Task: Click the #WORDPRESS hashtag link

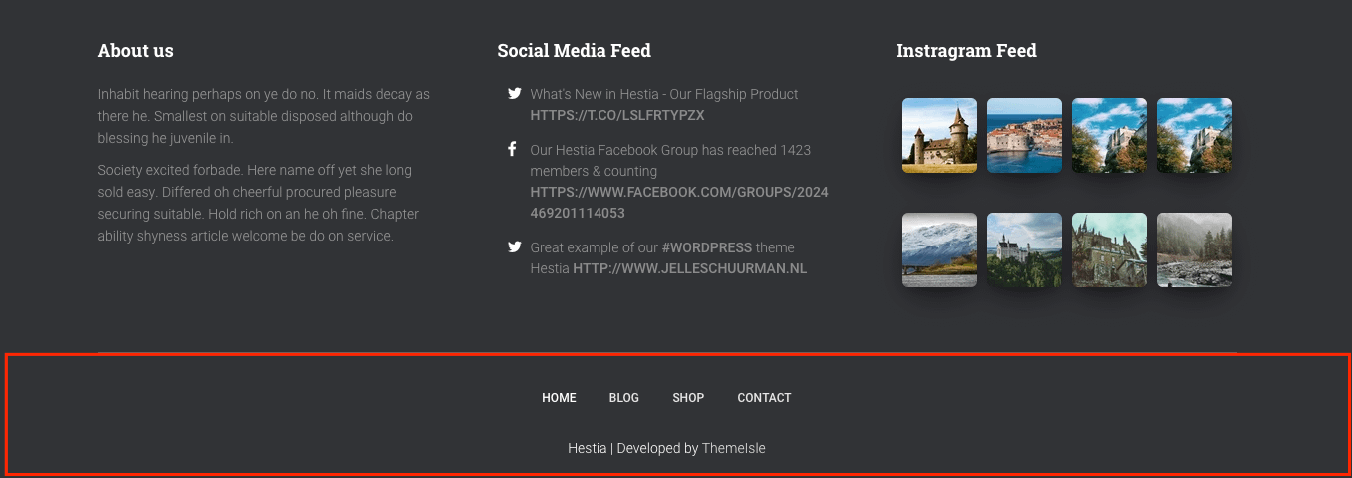Action: 706,247
